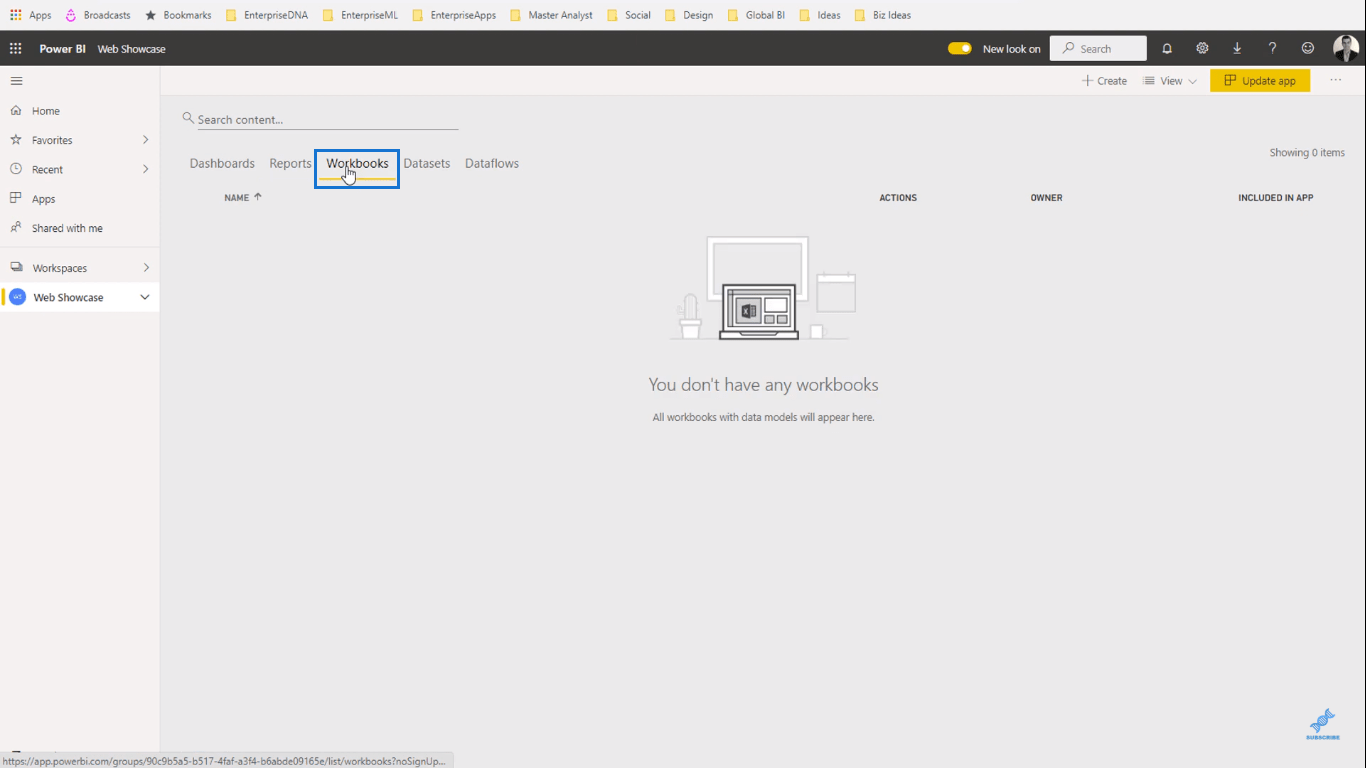
Task: Open more options ellipsis next to Update app
Action: pyautogui.click(x=1335, y=80)
